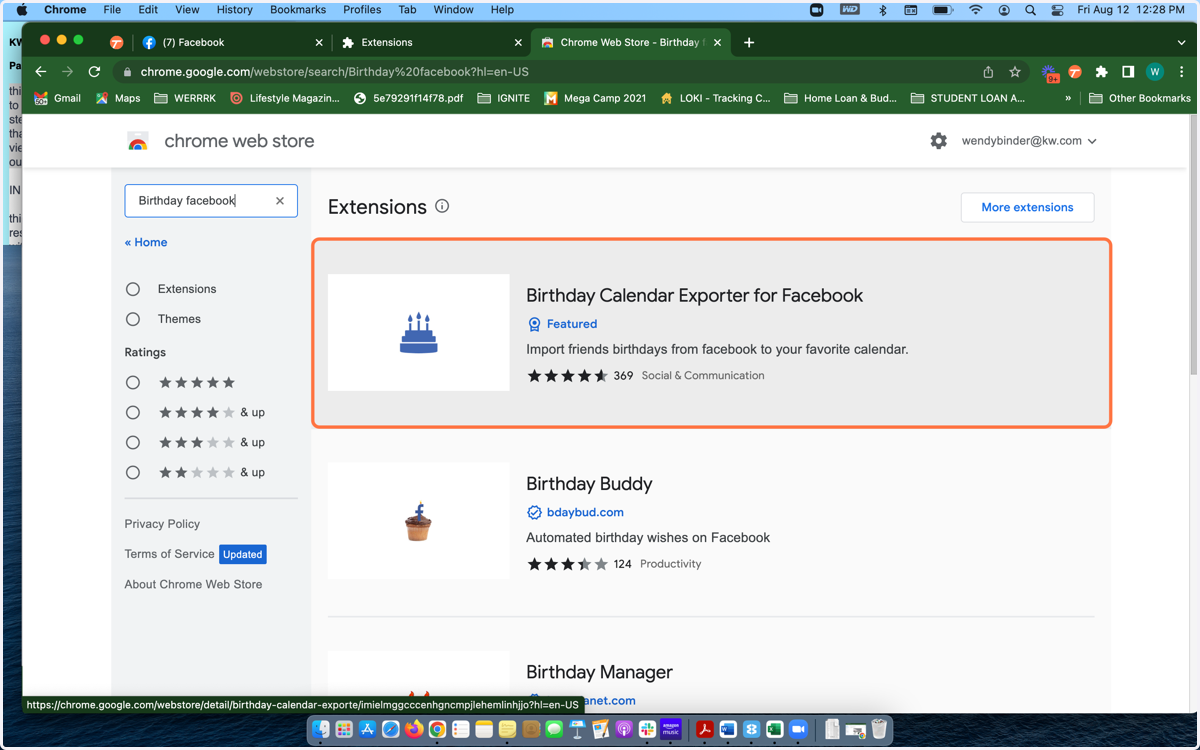Clear the search box with the X
1200x750 pixels.
tap(280, 201)
